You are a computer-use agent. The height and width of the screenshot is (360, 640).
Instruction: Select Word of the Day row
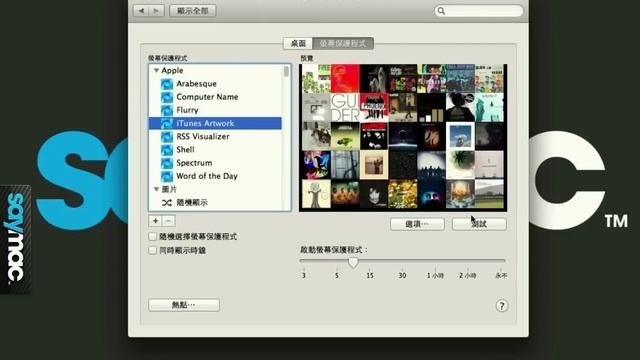point(215,176)
